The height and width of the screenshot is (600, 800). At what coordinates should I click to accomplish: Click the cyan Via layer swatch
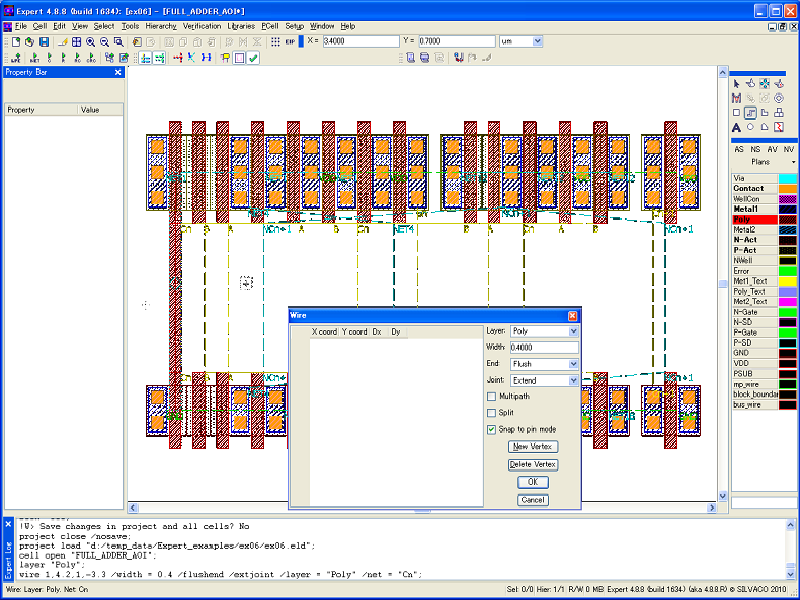[x=788, y=178]
